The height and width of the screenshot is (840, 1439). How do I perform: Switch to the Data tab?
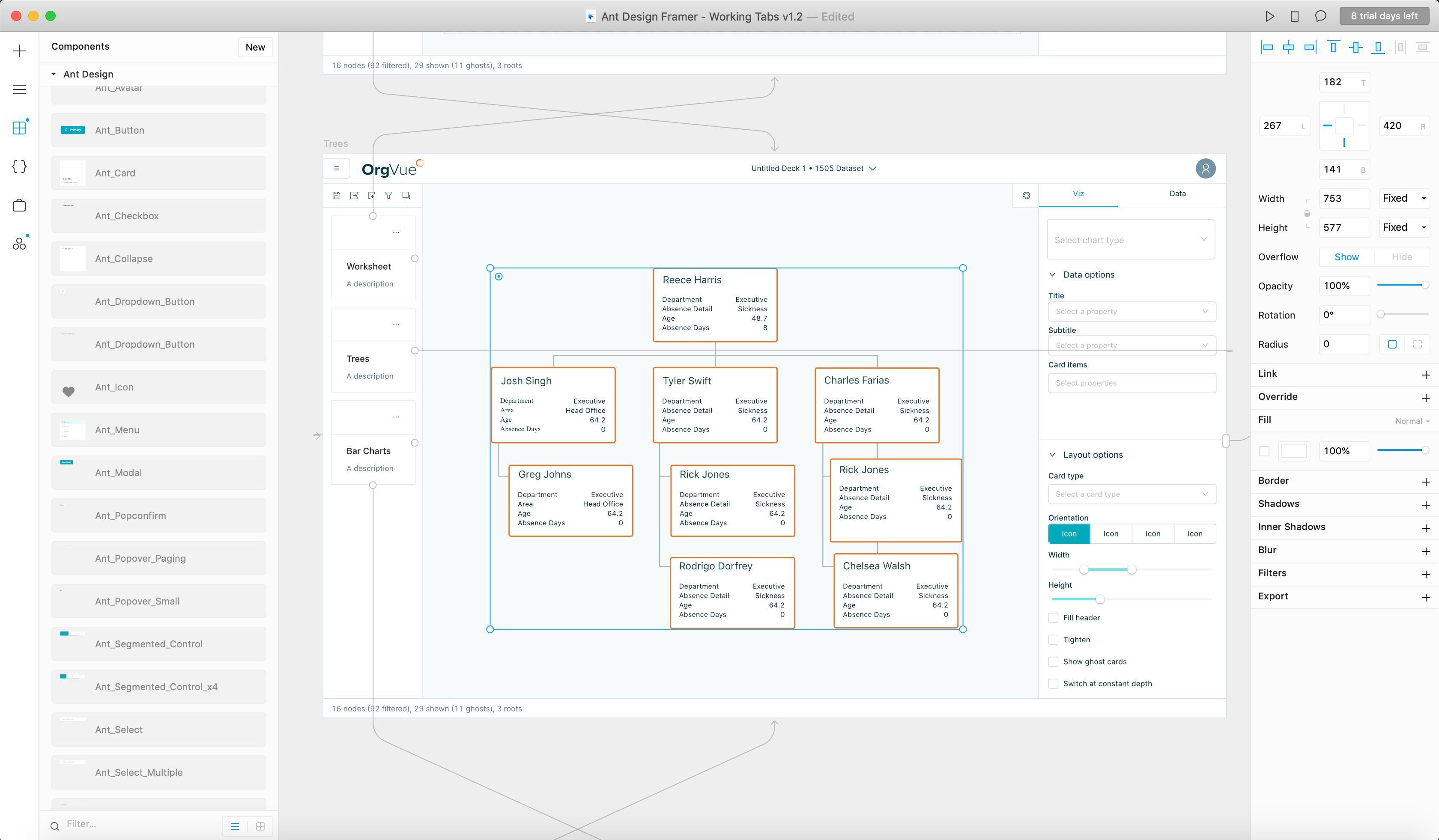point(1177,194)
